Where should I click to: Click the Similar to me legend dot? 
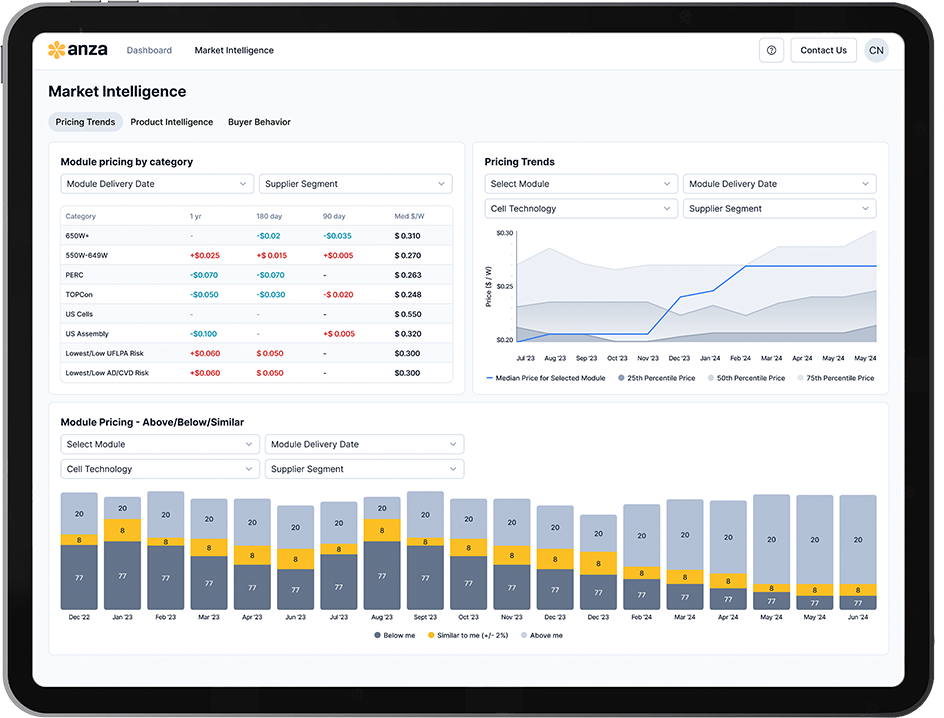[431, 635]
